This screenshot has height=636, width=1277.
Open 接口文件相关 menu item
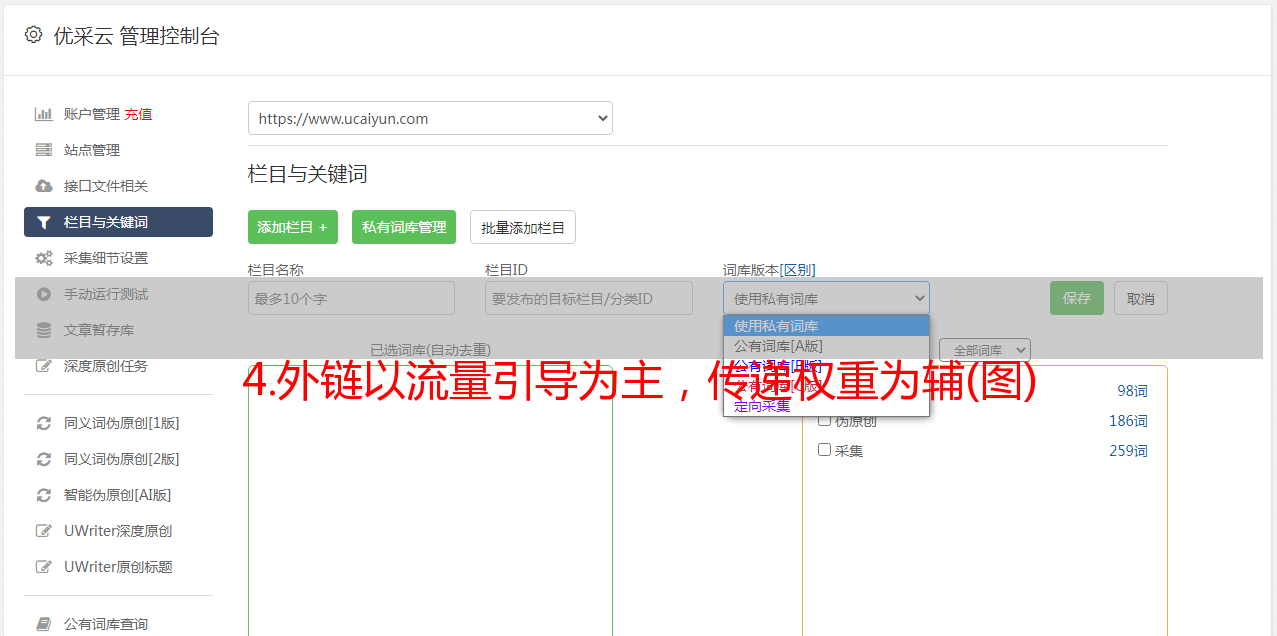[106, 186]
